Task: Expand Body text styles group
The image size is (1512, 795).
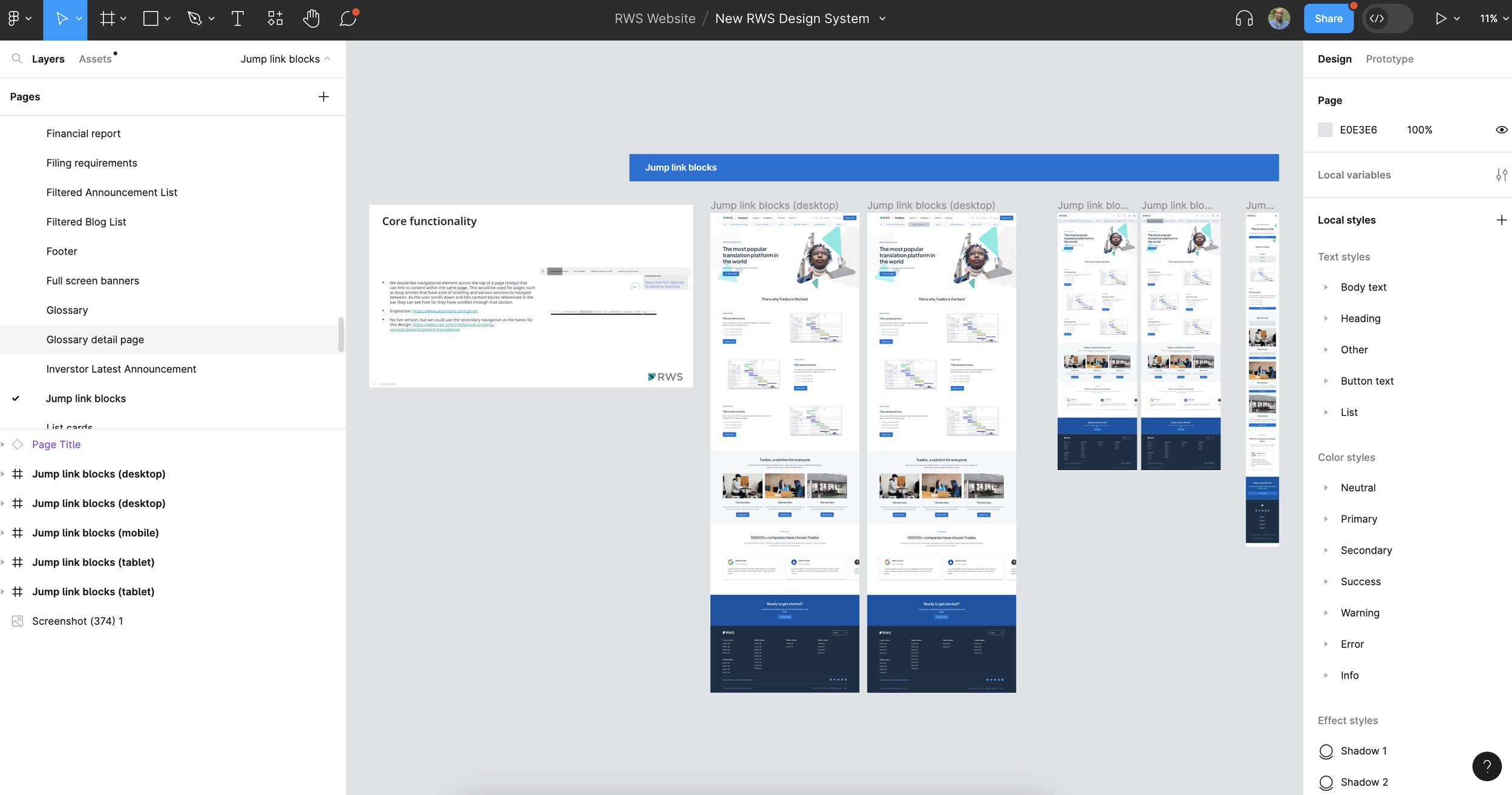Action: (x=1326, y=287)
